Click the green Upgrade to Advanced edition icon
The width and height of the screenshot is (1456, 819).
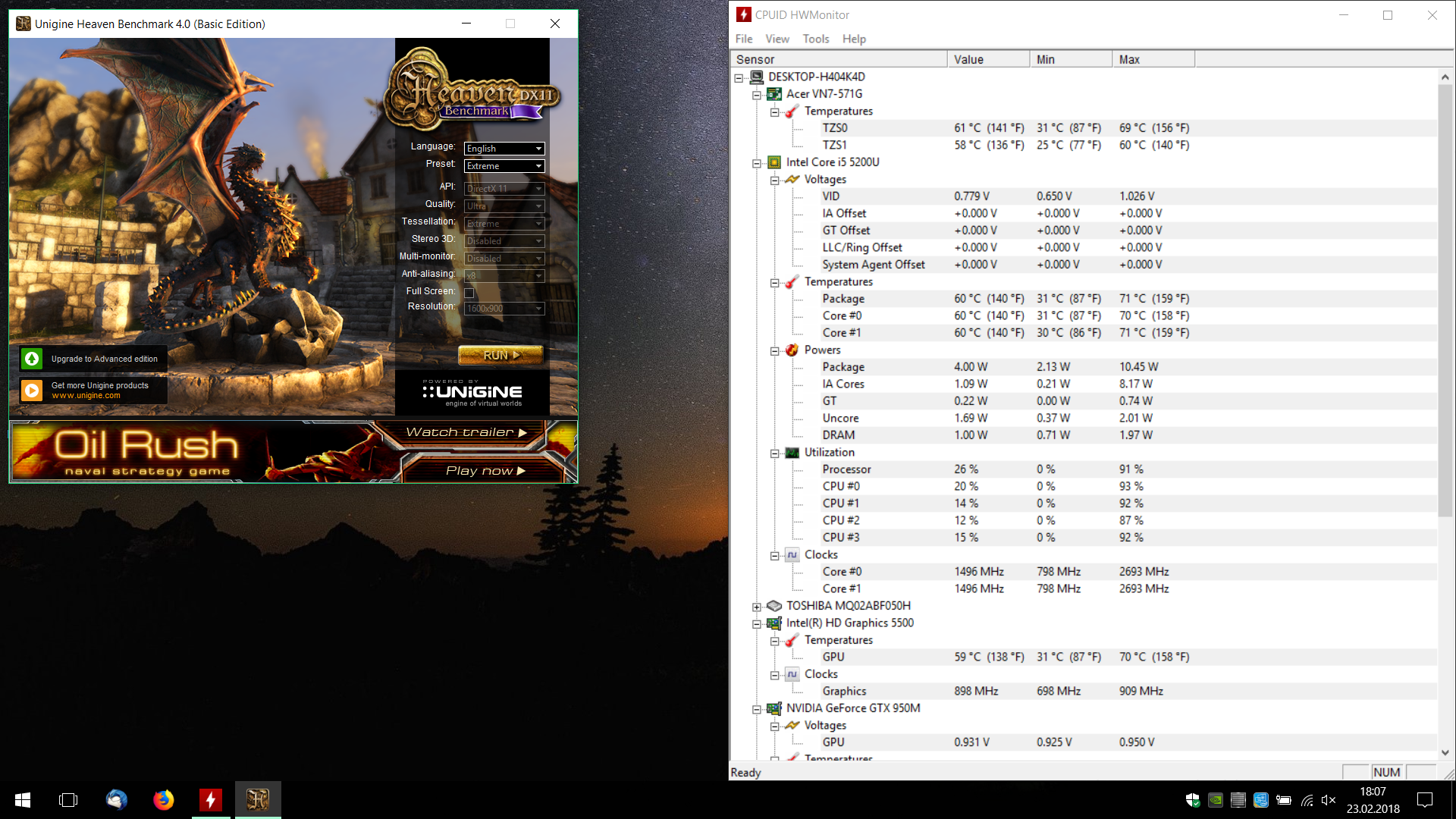pos(32,359)
